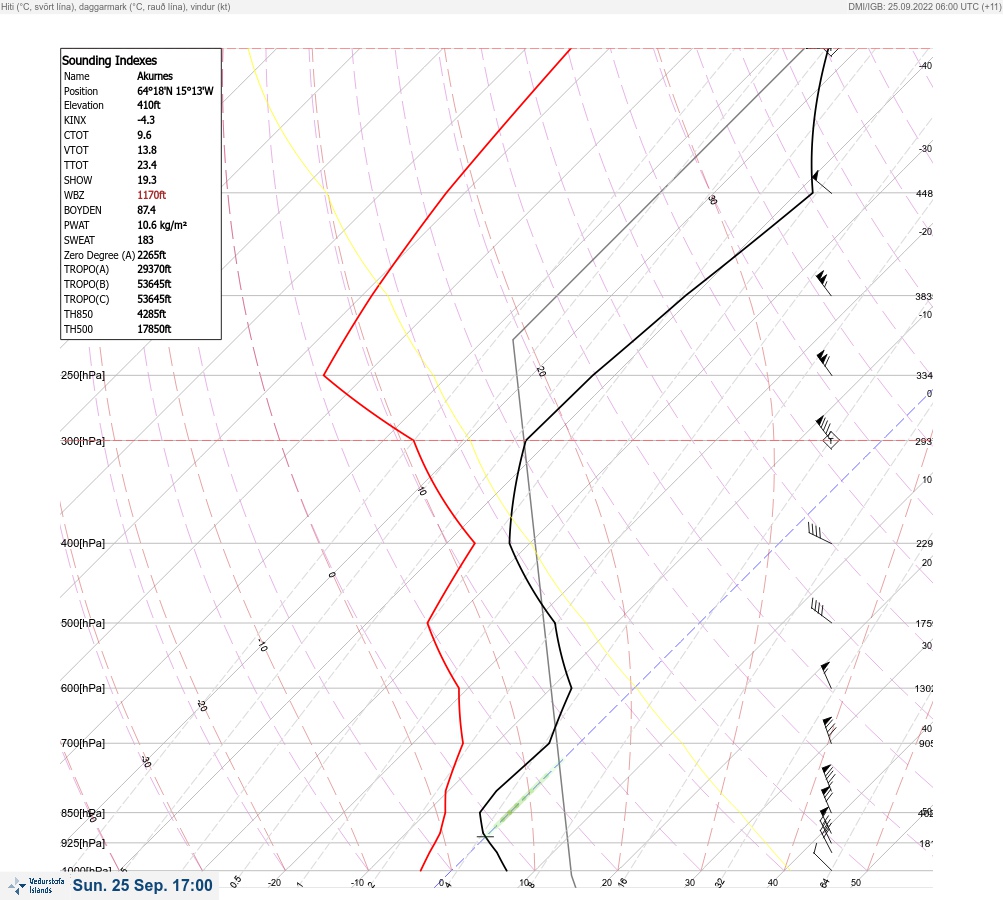Click the 300[hPa] pressure label
Viewport: 1003px width, 900px height.
83,441
